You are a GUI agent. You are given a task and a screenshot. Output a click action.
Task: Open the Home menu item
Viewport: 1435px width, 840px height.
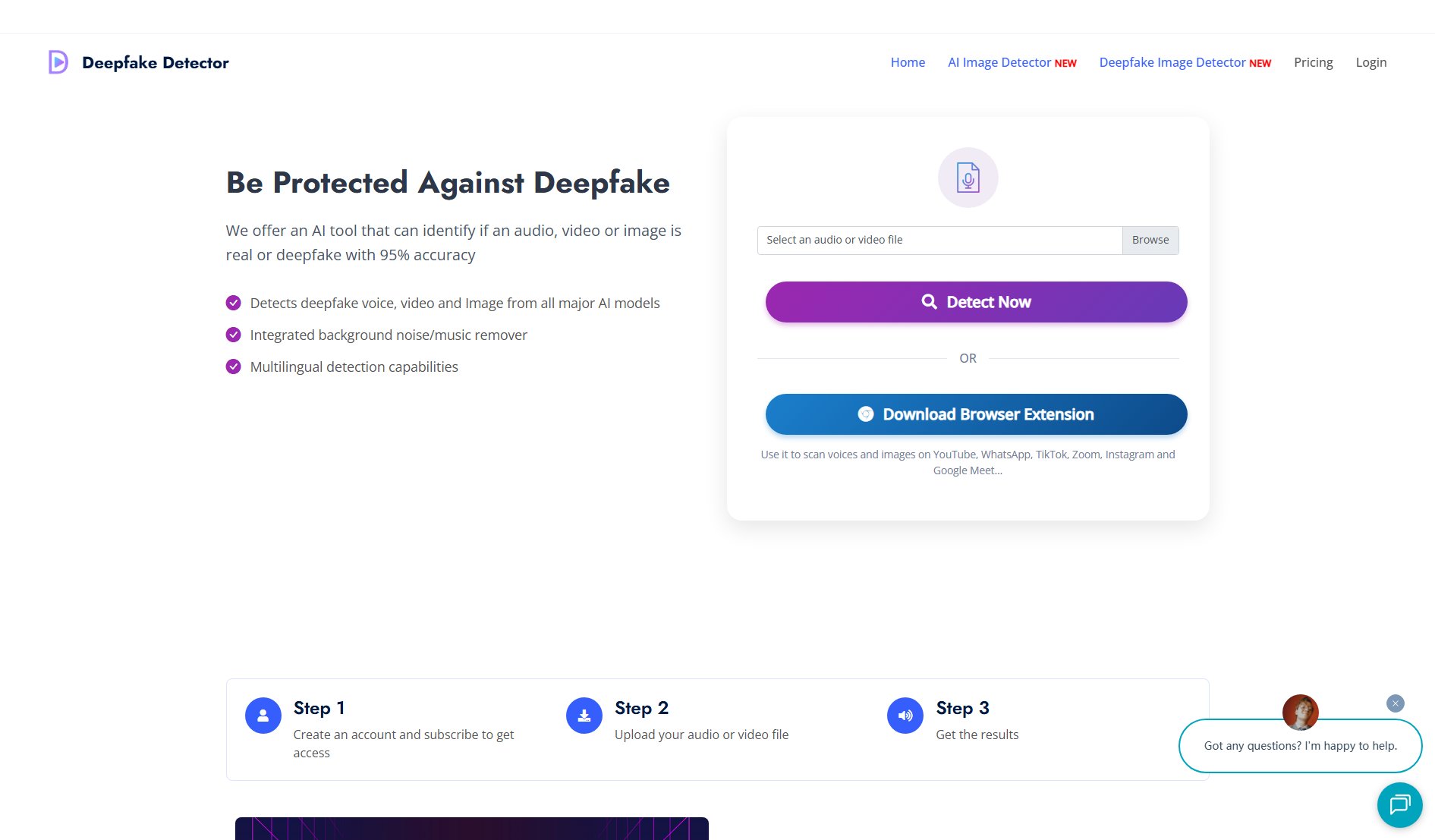[x=908, y=62]
